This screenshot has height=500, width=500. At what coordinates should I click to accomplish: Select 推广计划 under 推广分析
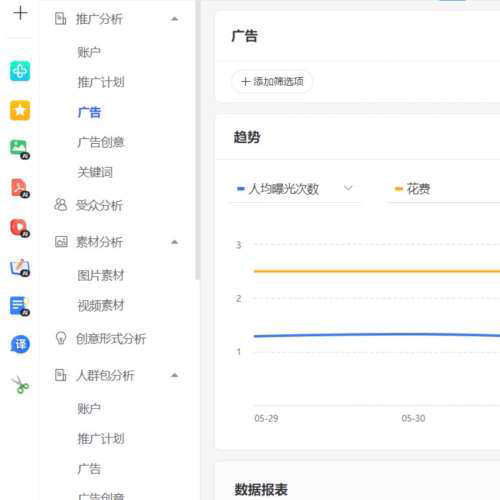coord(101,82)
